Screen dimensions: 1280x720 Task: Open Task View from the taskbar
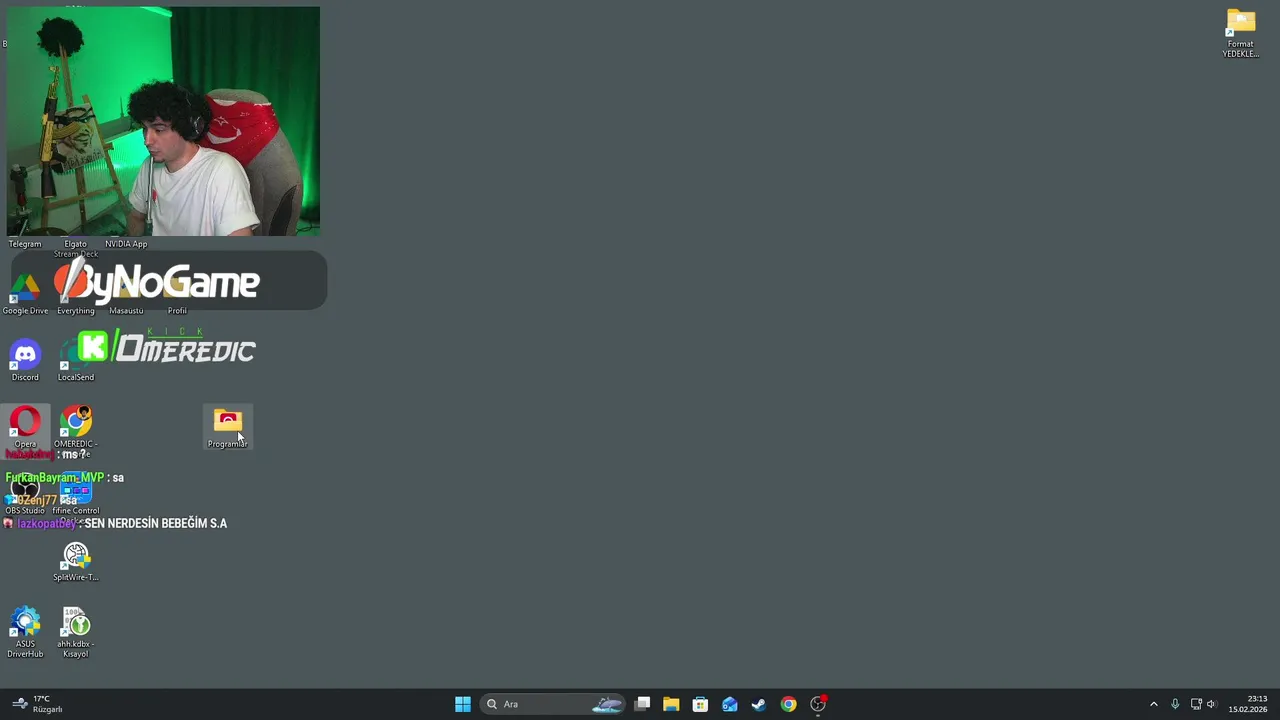[x=643, y=704]
